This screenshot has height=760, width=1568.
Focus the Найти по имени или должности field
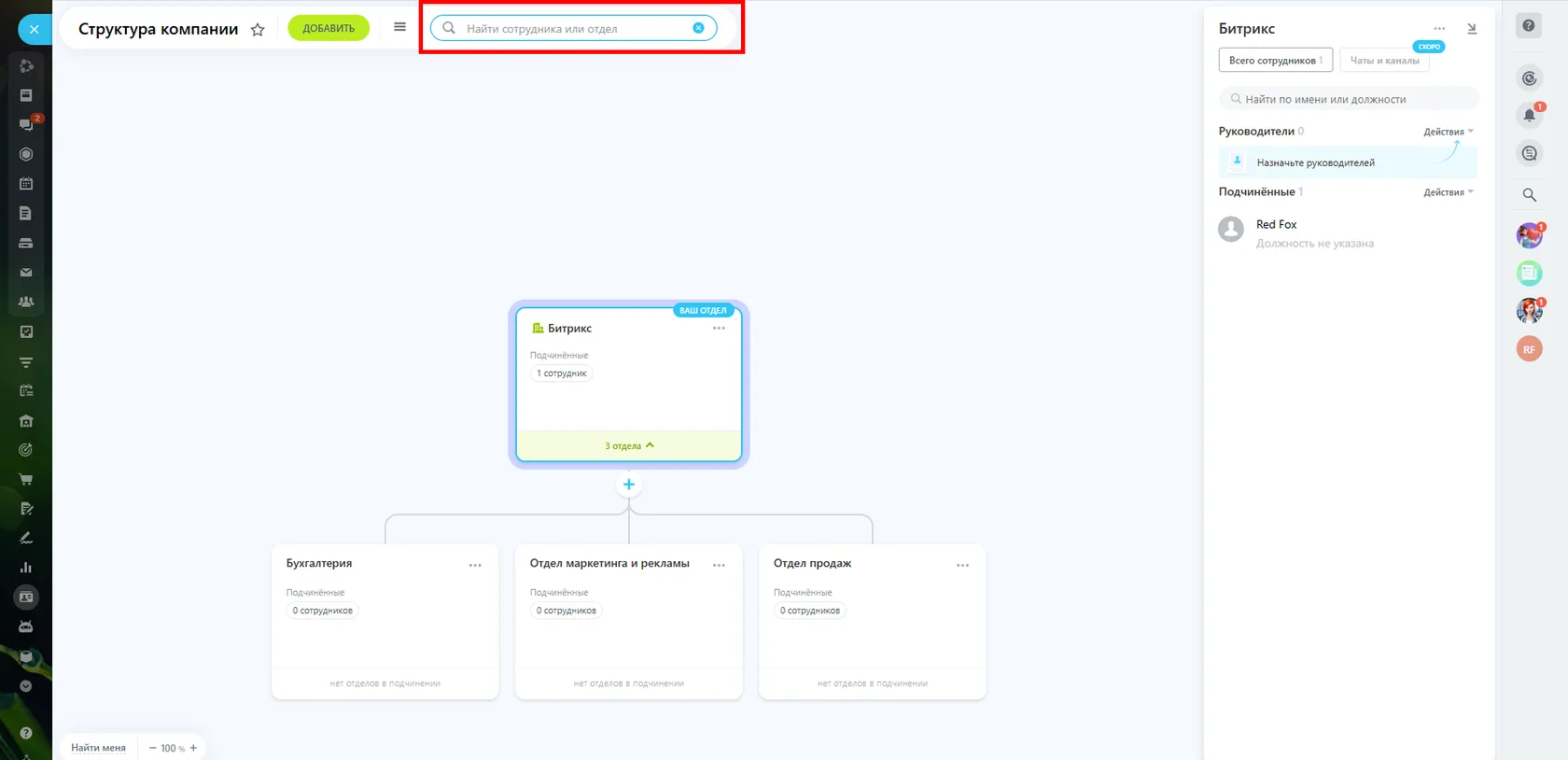click(x=1349, y=99)
